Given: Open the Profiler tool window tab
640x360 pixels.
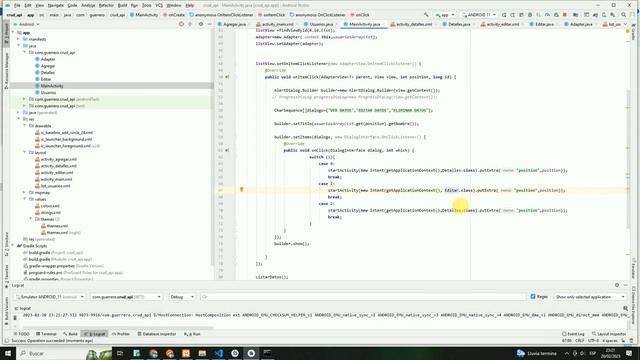Looking at the screenshot, I should point(121,334).
